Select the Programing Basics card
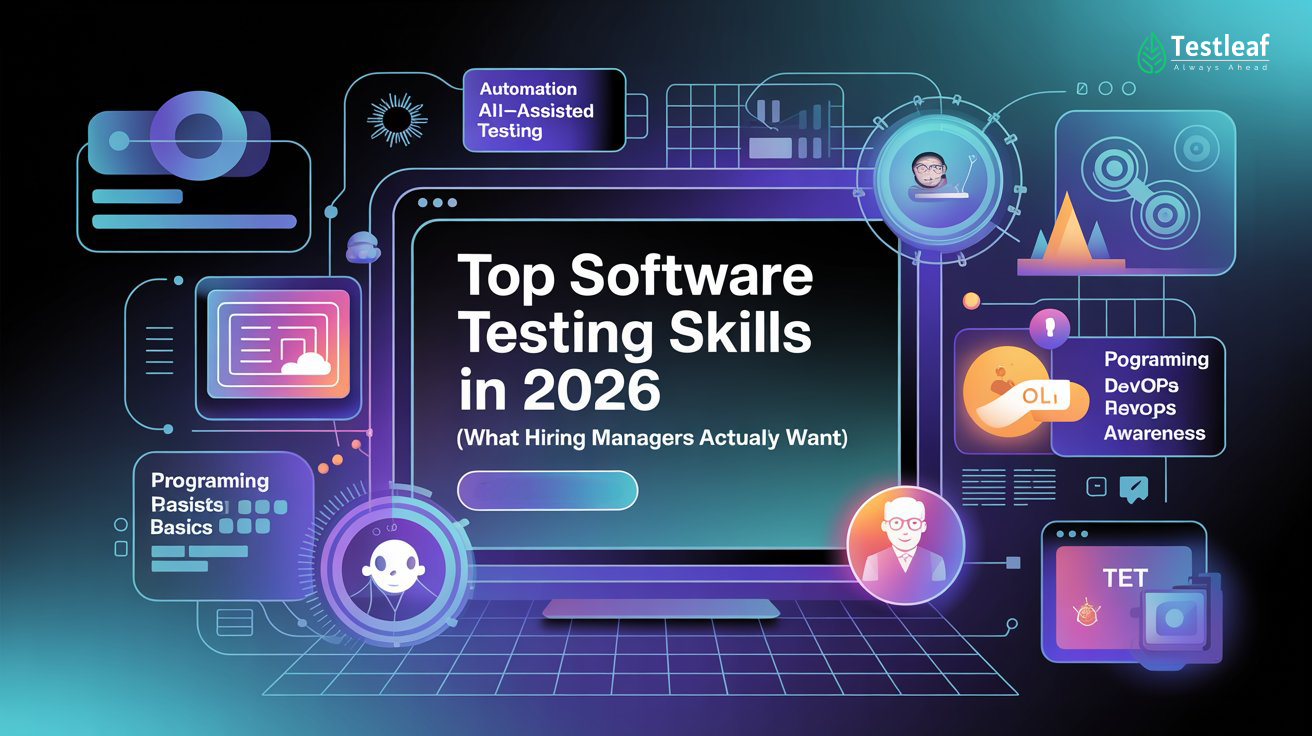 tap(223, 524)
